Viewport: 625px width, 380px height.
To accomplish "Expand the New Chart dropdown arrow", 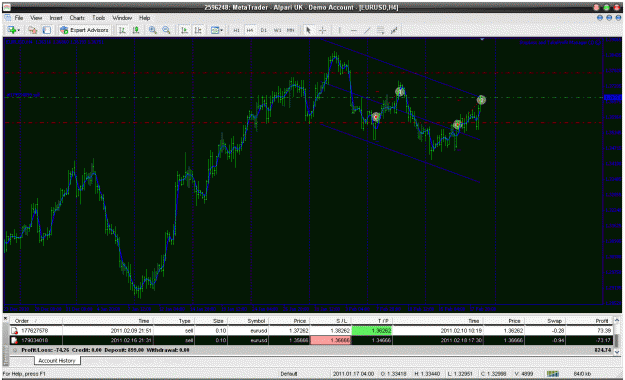I will pyautogui.click(x=18, y=30).
